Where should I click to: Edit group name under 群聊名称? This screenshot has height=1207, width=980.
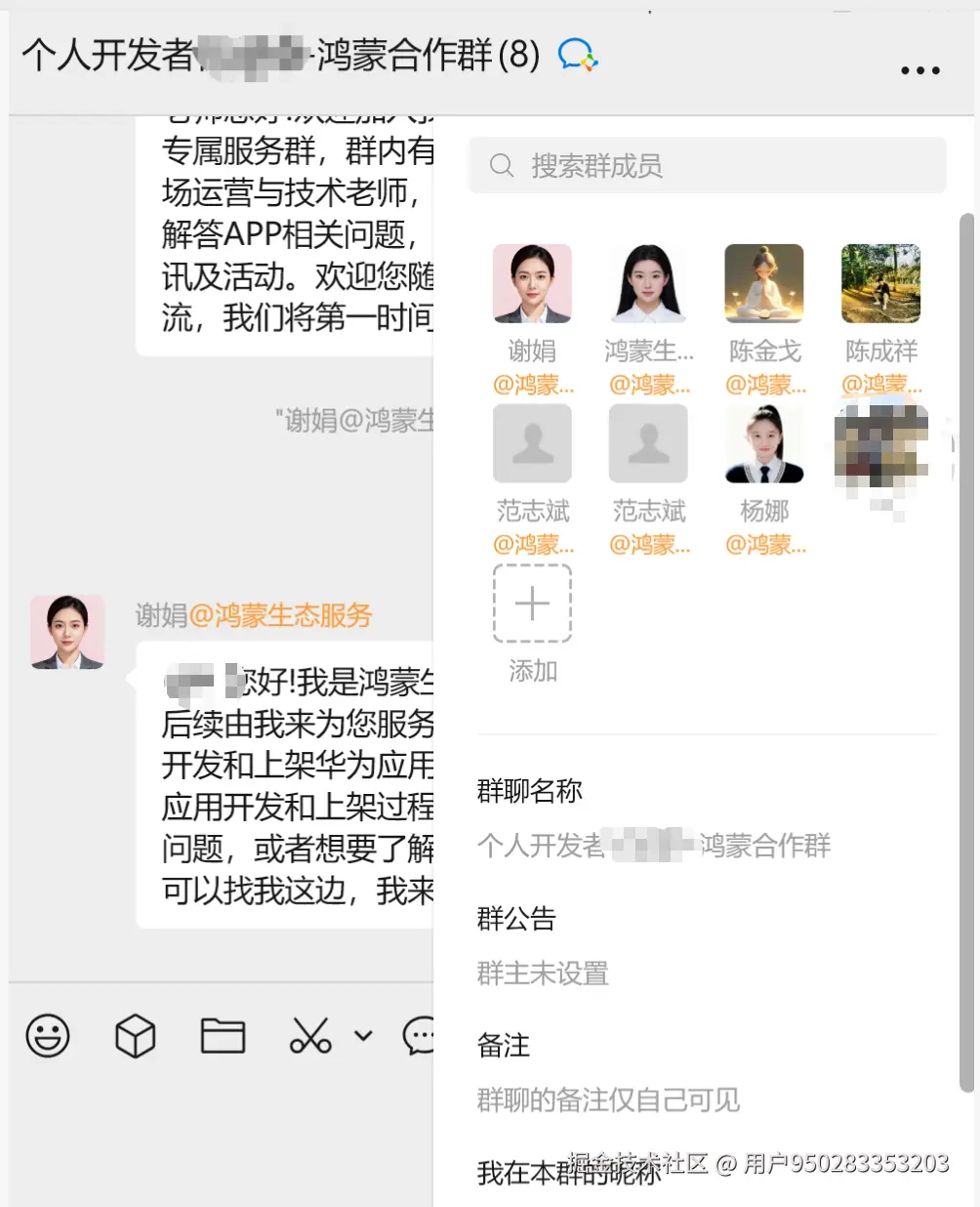pyautogui.click(x=654, y=846)
